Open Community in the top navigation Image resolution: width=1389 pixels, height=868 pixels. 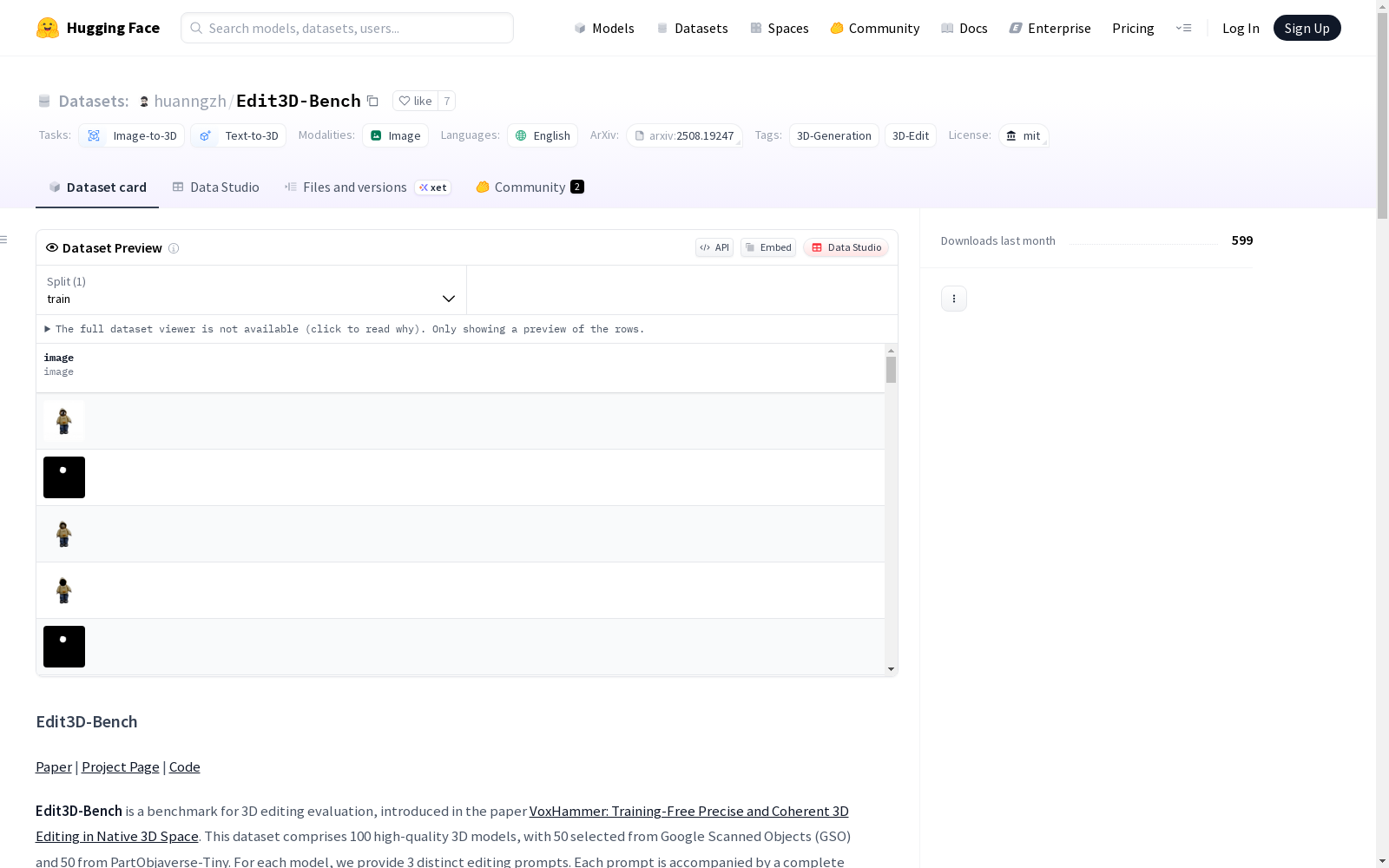coord(875,28)
